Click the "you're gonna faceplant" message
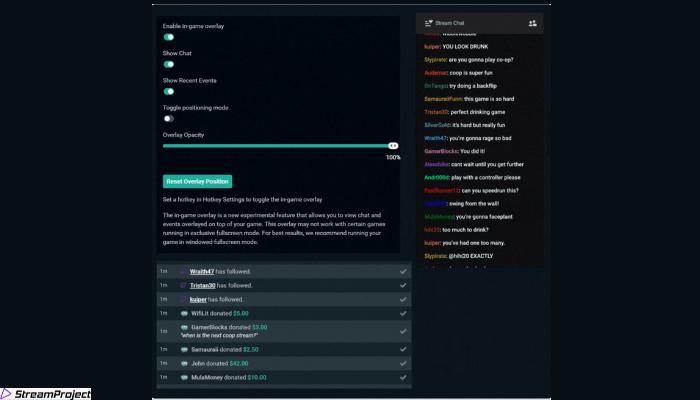 [x=484, y=217]
